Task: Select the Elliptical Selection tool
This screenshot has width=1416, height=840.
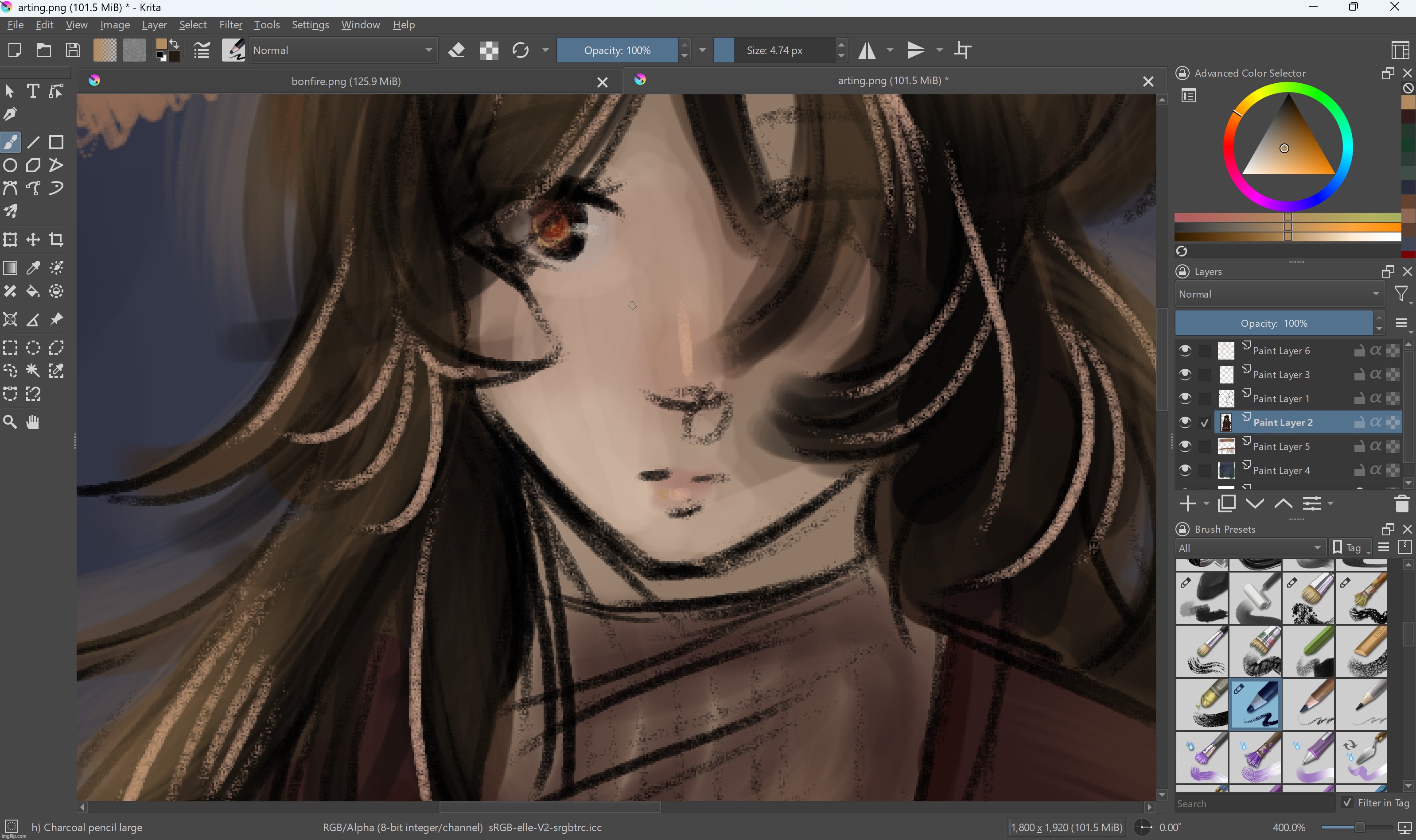Action: click(x=33, y=348)
